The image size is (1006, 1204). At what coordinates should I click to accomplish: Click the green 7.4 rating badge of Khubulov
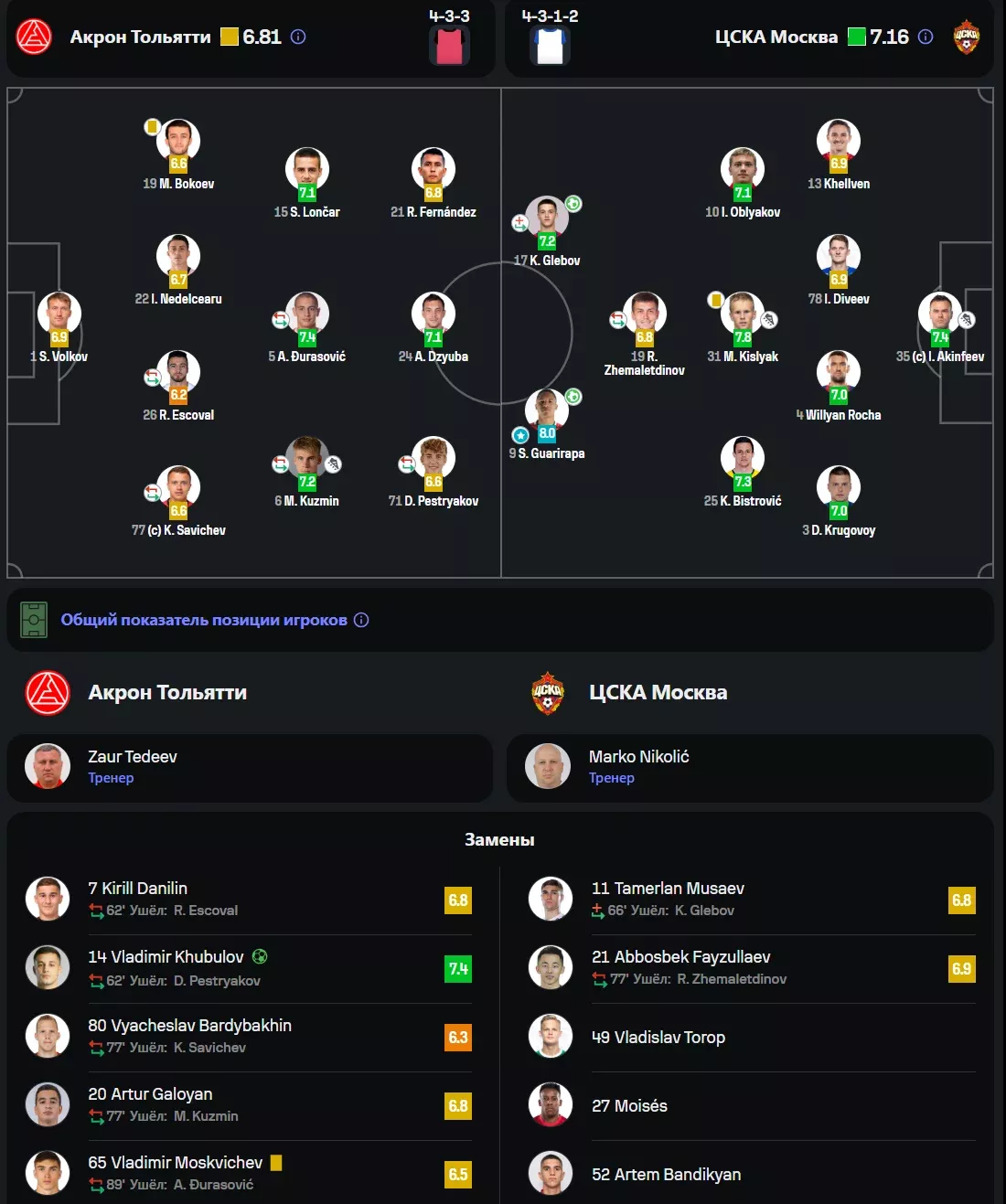(458, 969)
